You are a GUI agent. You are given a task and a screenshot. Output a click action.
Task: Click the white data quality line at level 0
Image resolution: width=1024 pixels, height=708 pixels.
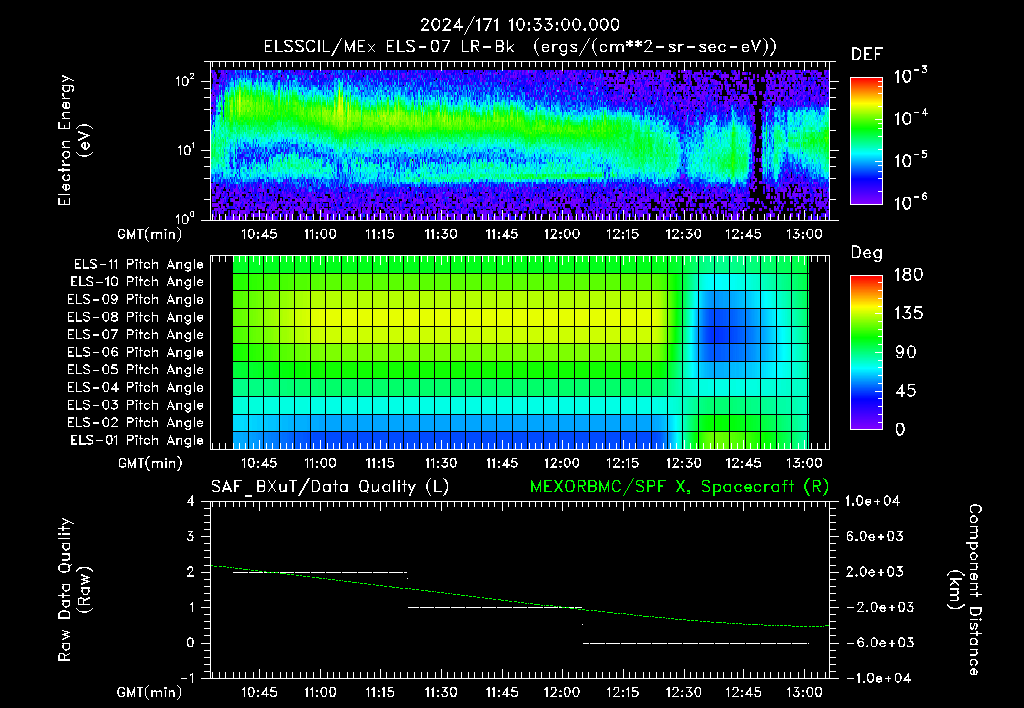(696, 643)
